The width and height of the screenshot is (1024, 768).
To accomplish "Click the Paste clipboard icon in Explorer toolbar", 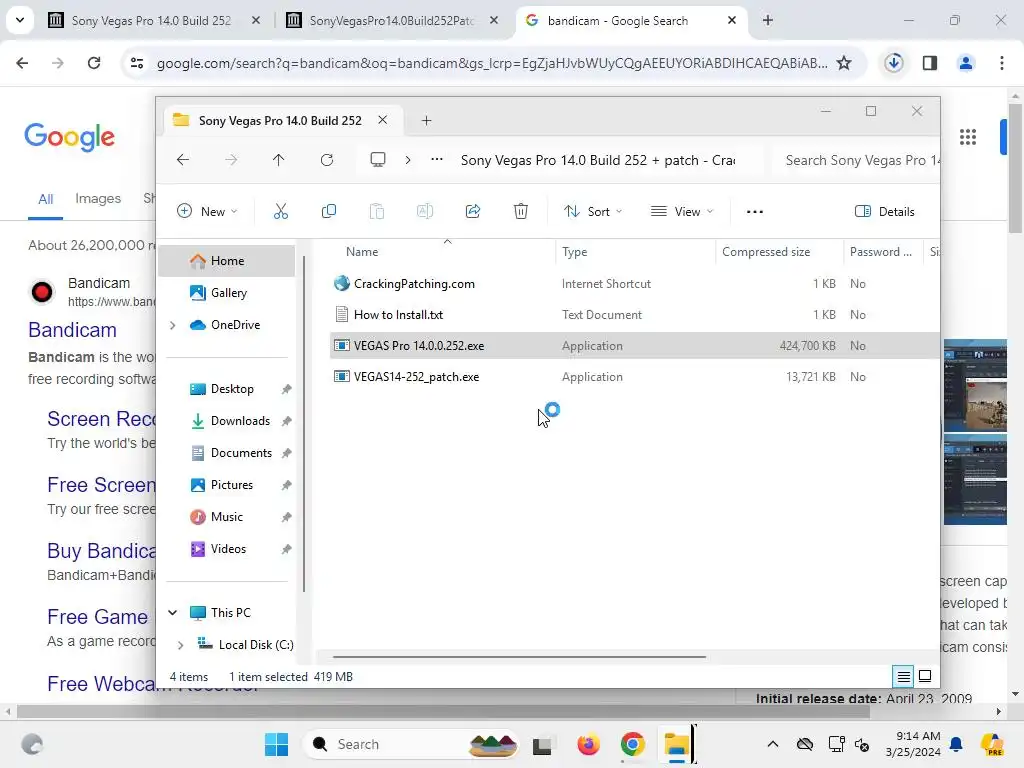I will pos(377,212).
